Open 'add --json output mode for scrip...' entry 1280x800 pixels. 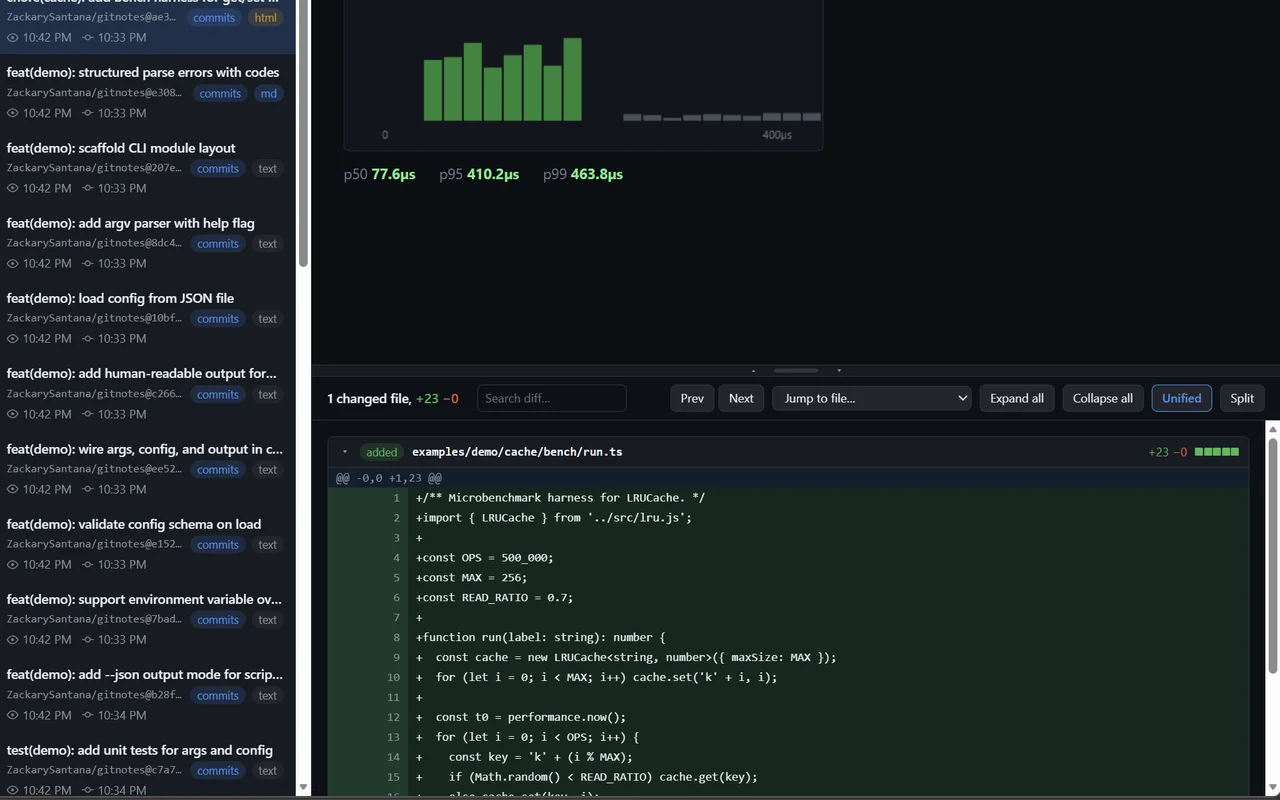point(144,674)
